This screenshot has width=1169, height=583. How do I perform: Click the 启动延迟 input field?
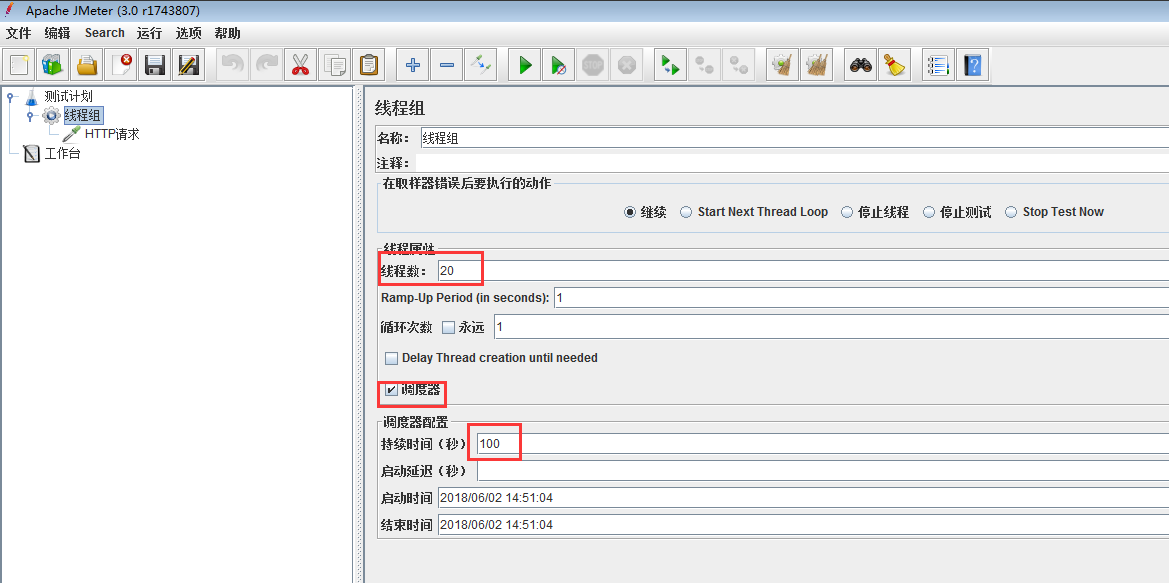823,471
